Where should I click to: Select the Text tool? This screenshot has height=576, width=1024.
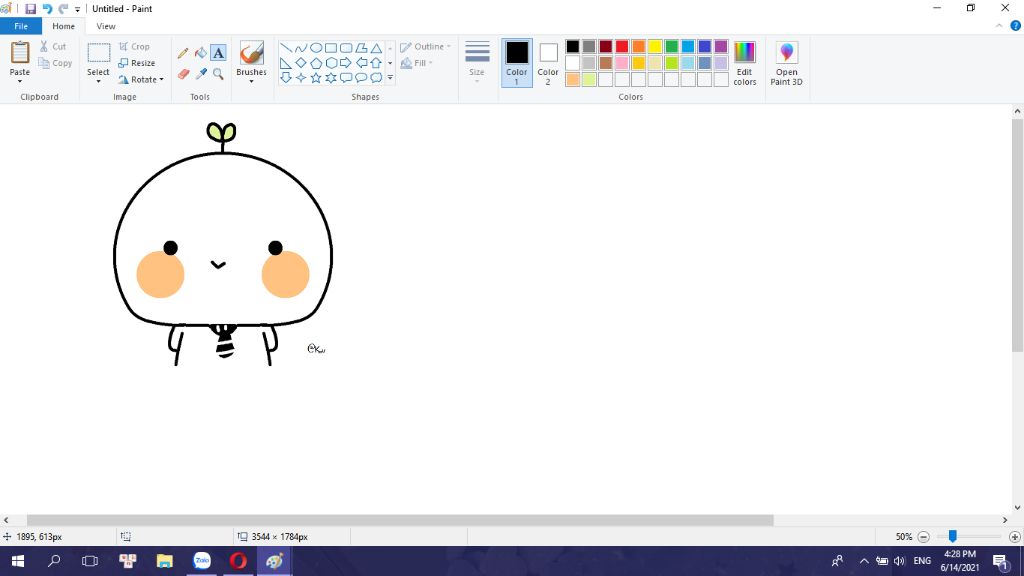coord(219,53)
